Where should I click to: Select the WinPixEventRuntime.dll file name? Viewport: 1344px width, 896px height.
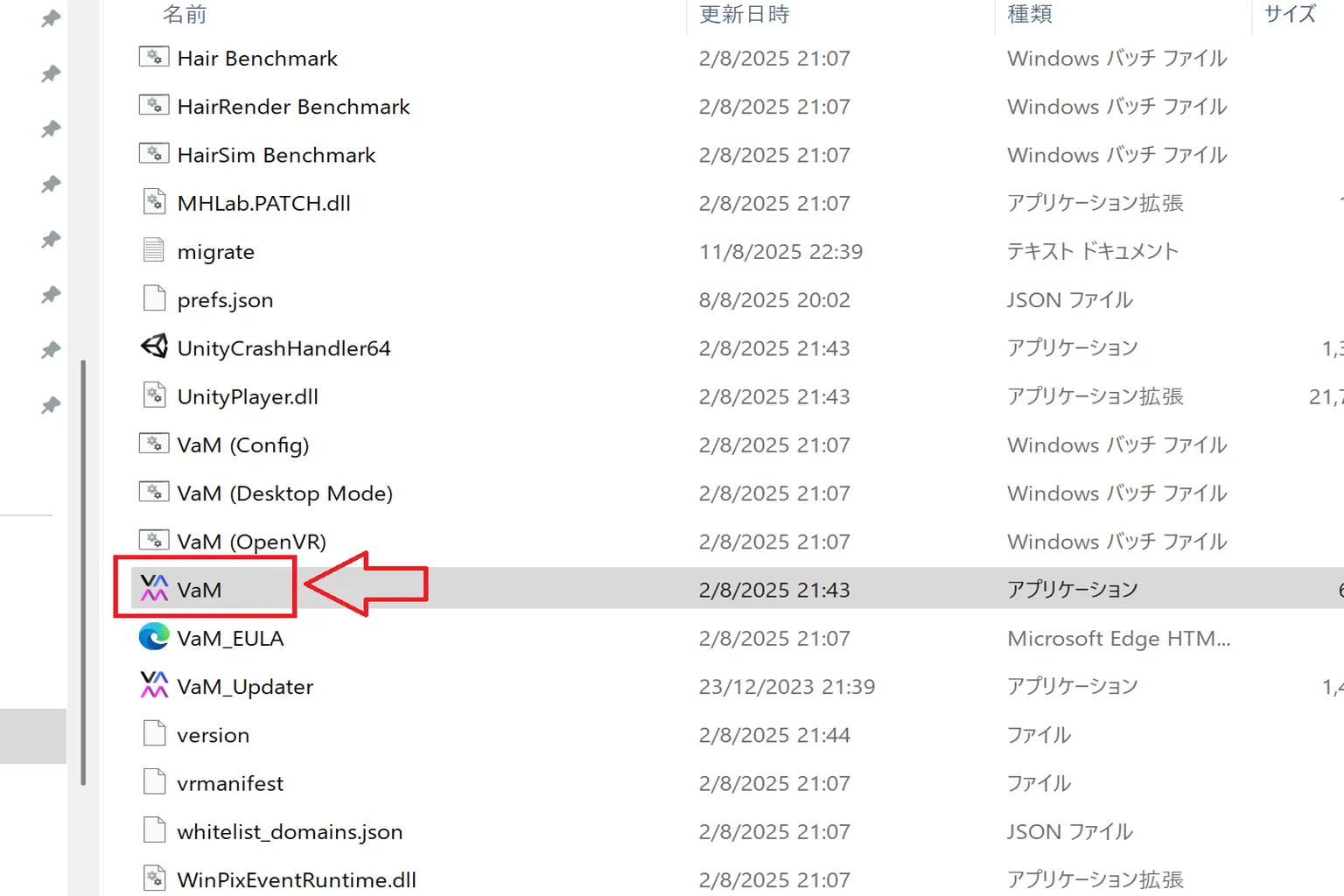[x=297, y=880]
